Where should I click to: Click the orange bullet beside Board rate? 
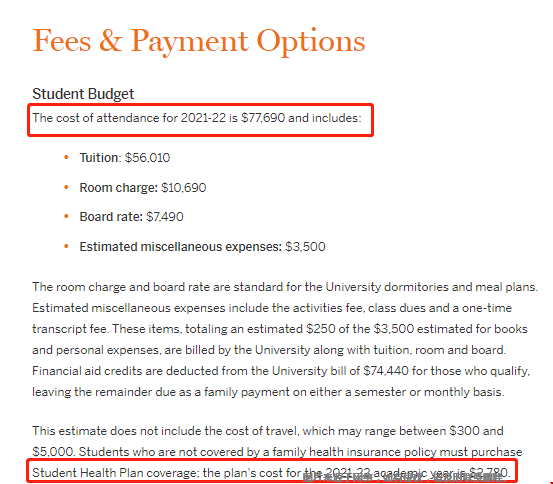pyautogui.click(x=66, y=217)
